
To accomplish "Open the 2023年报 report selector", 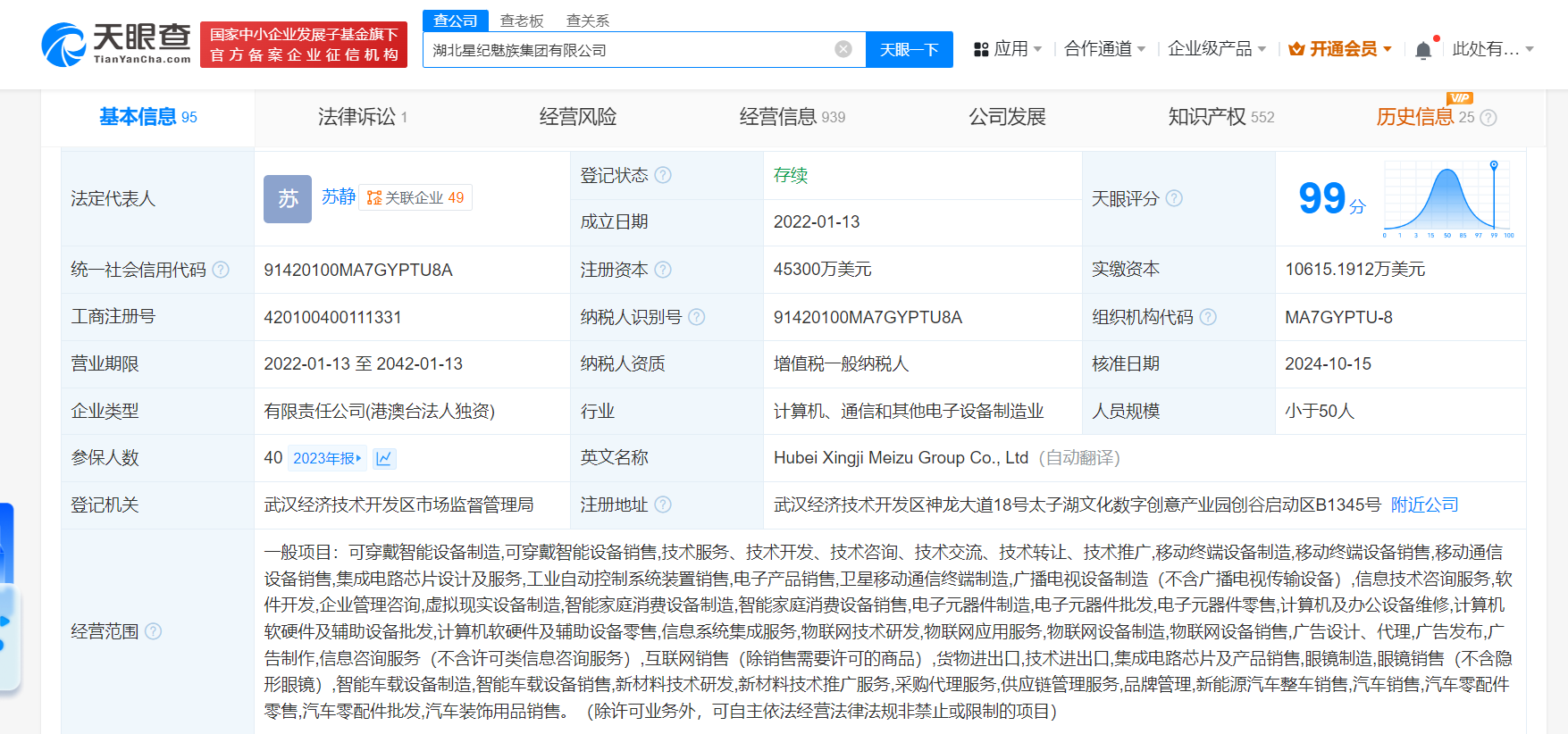I will 327,458.
